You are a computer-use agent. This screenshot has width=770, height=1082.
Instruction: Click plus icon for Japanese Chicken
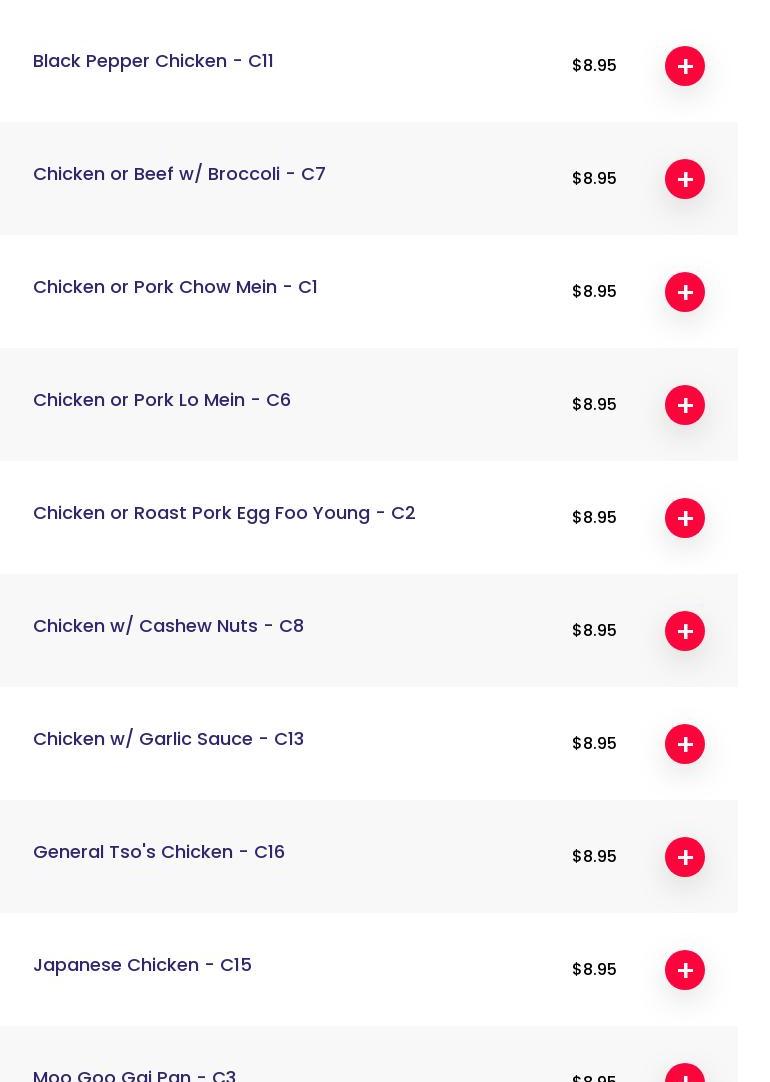[685, 970]
